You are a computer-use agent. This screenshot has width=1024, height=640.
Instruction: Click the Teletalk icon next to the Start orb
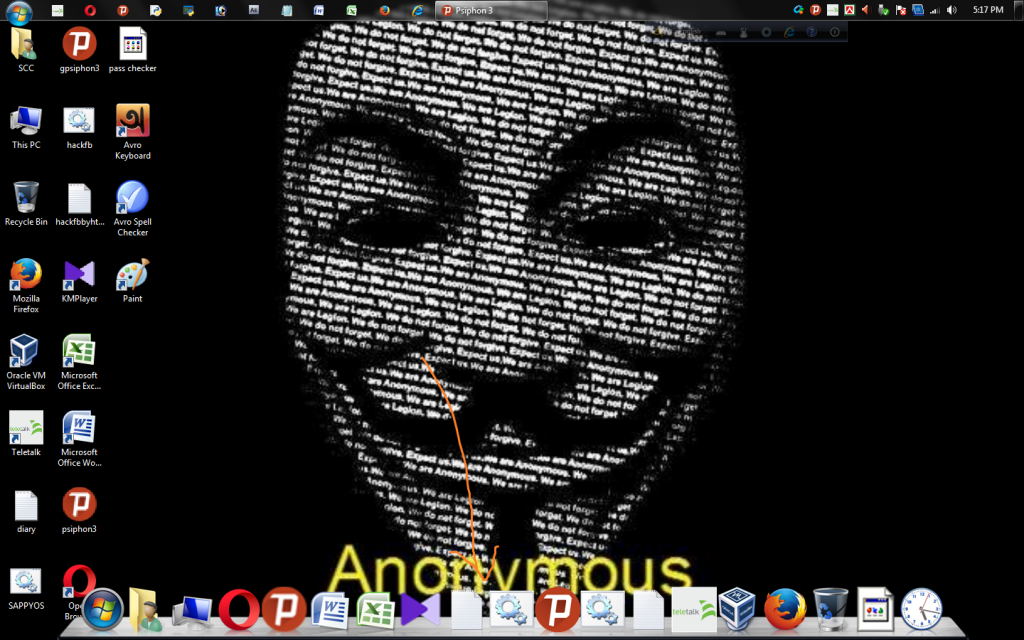[57, 10]
